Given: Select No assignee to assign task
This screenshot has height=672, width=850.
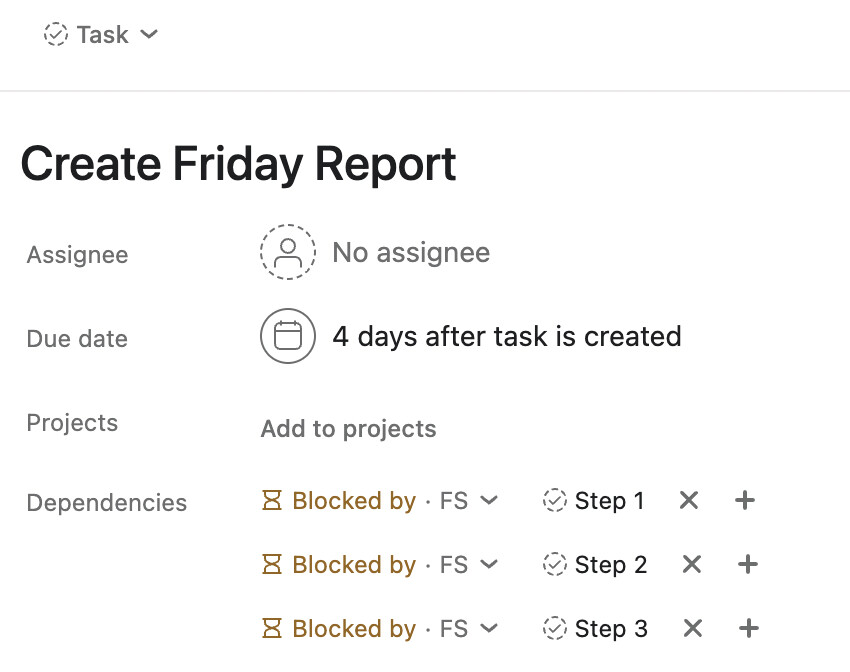Looking at the screenshot, I should [410, 253].
